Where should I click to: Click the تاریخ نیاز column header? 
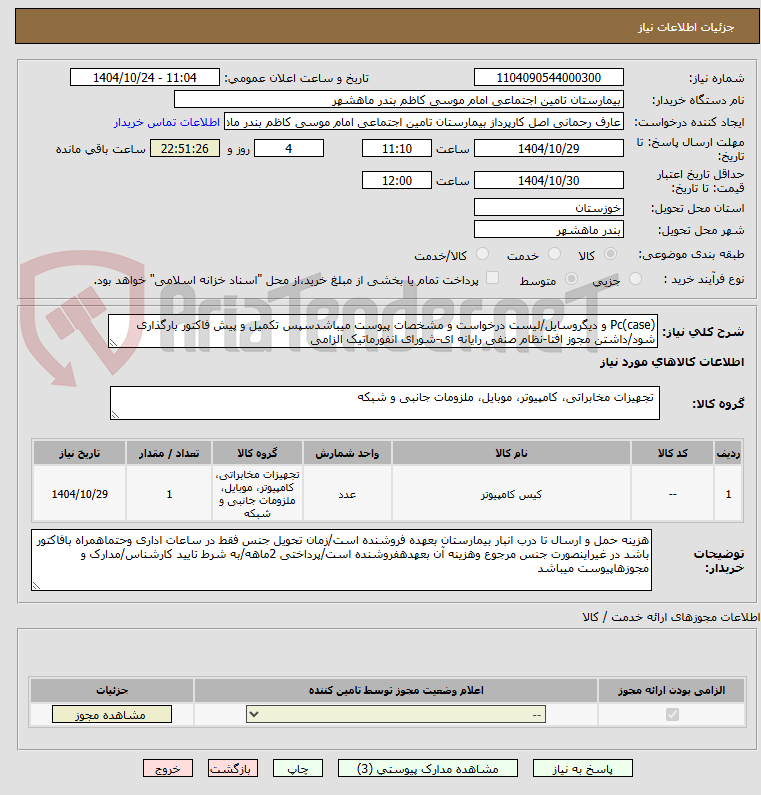[x=80, y=453]
